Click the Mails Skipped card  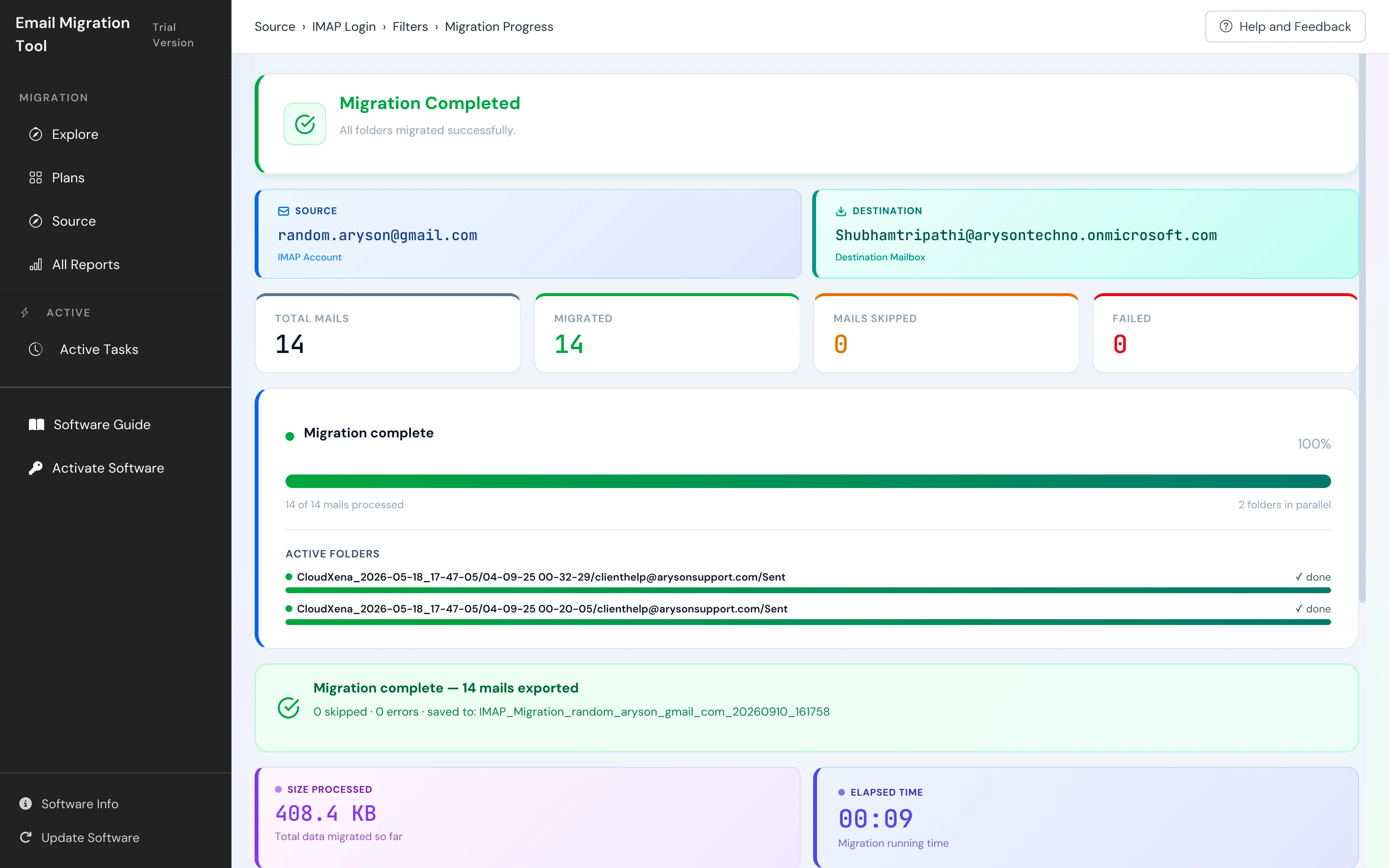(946, 334)
